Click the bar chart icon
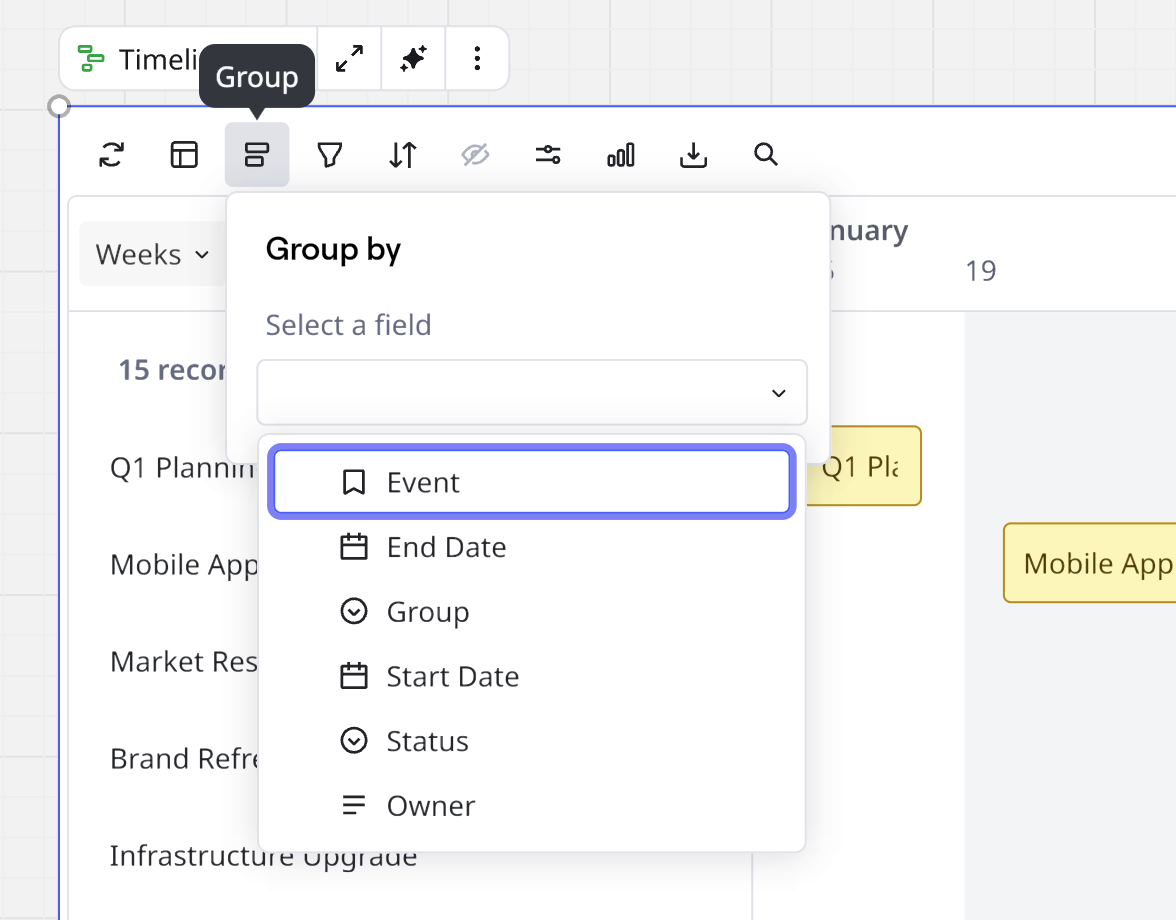 pyautogui.click(x=621, y=155)
